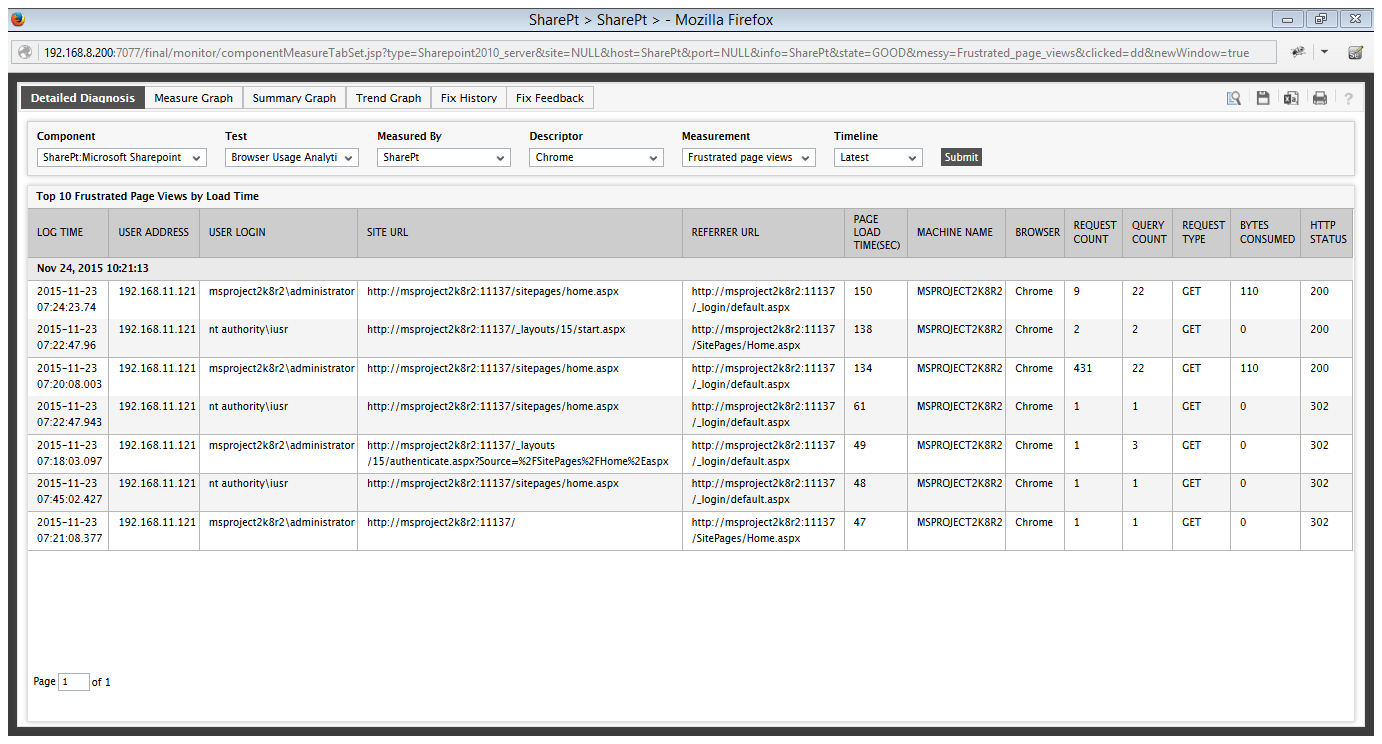
Task: Select log time 2015-11-23 07:18:03.097
Action: (x=68, y=454)
